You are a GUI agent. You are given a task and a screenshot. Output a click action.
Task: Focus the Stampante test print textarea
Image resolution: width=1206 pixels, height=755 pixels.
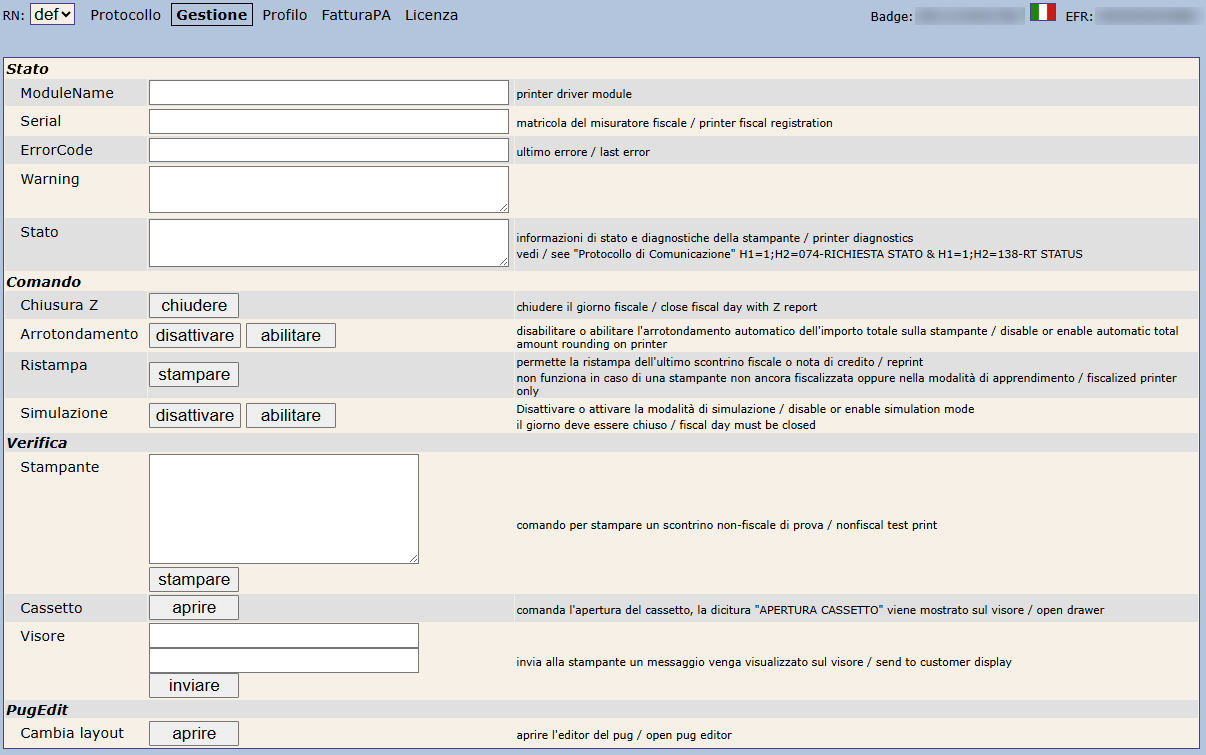283,508
